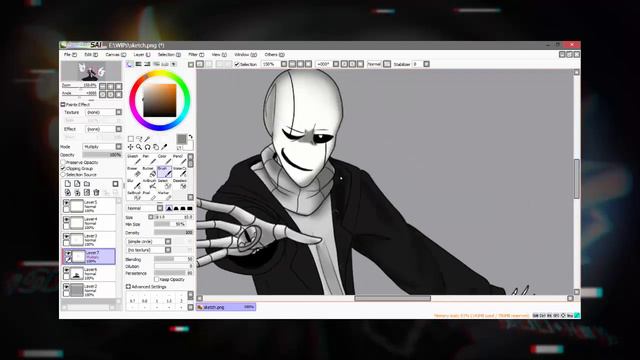Hide Layer 4 visibility eye
This screenshot has width=640, height=360.
[x=67, y=220]
